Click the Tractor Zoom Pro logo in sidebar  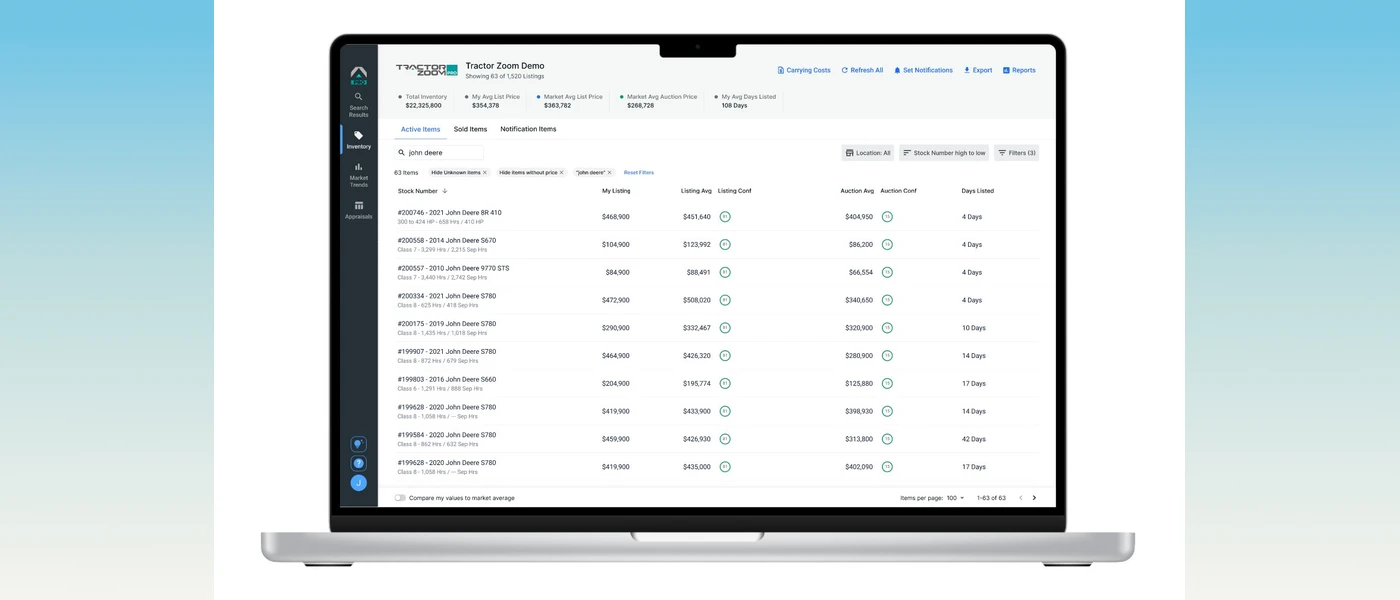tap(358, 75)
